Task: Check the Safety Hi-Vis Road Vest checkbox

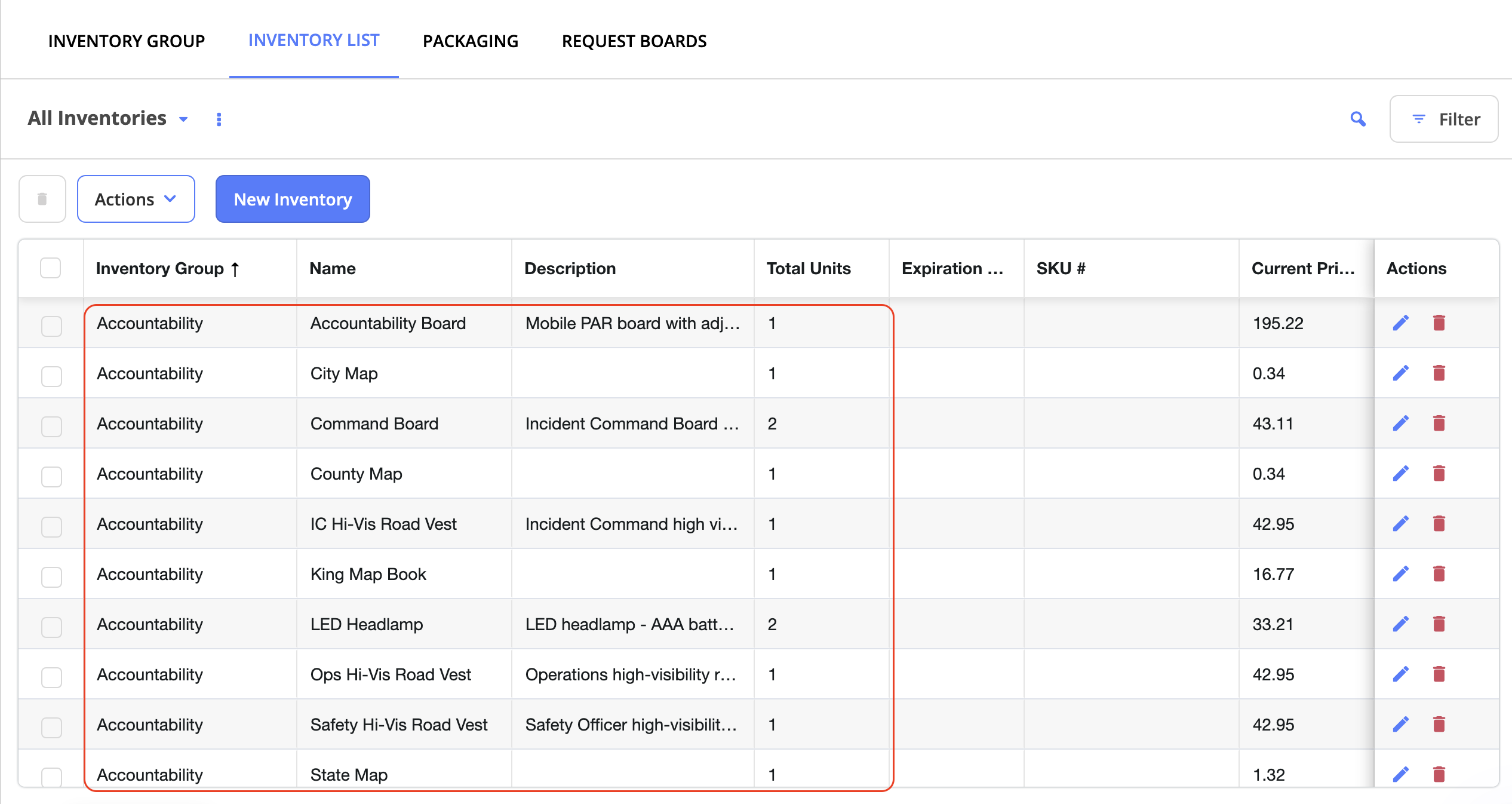Action: [52, 728]
